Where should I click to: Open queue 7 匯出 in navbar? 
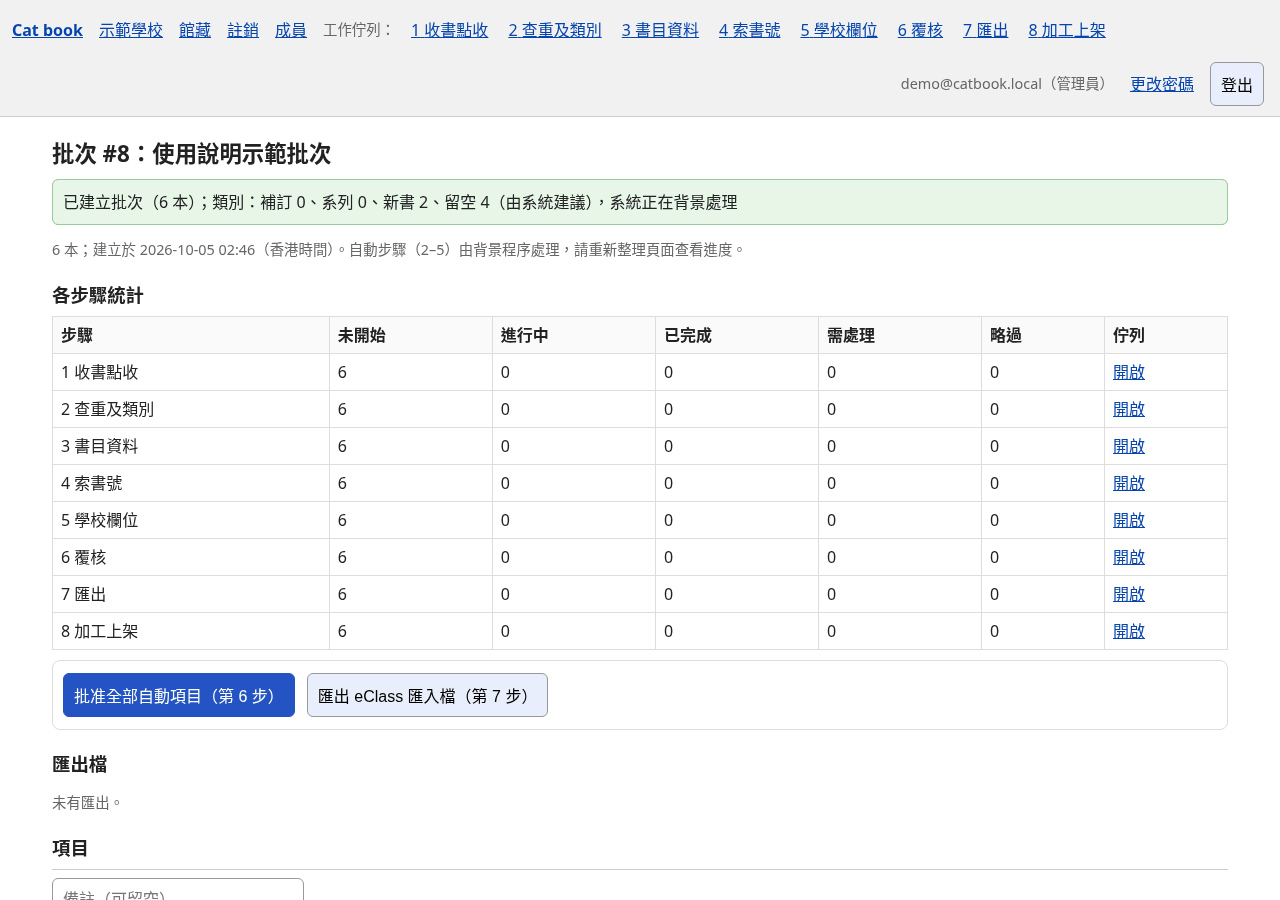click(x=986, y=30)
